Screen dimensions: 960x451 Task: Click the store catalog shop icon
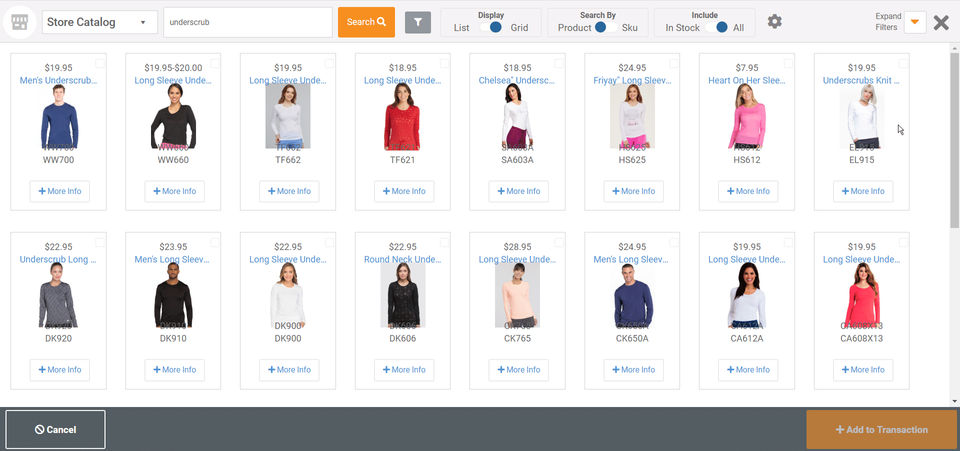pyautogui.click(x=20, y=22)
